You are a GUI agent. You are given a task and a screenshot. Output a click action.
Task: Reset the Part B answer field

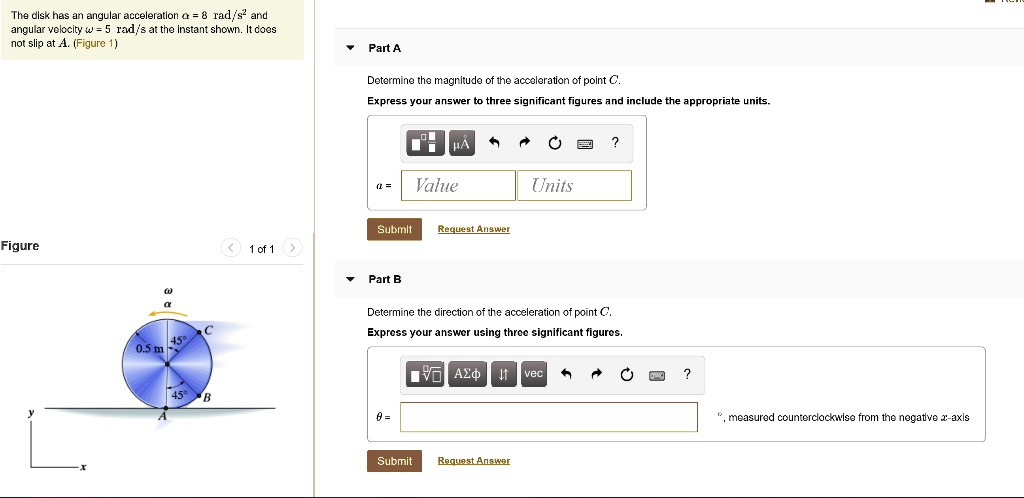pyautogui.click(x=626, y=375)
